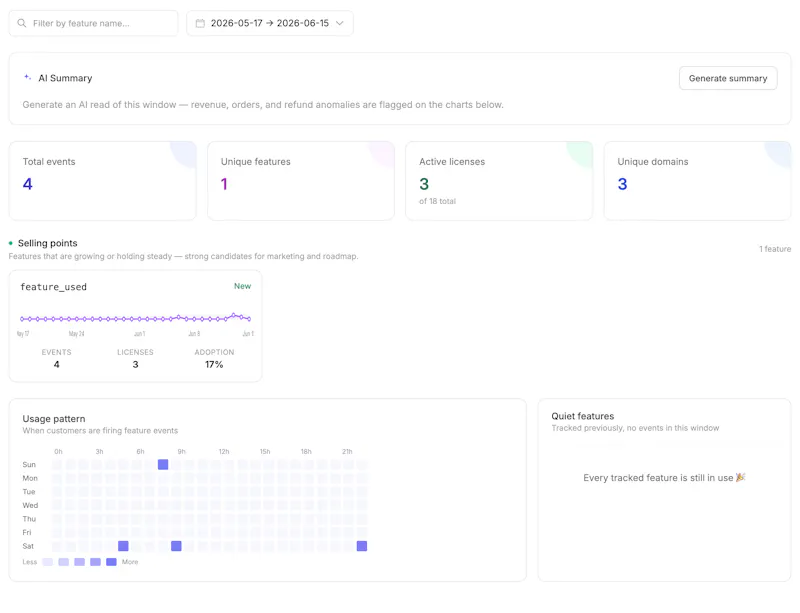Screen dimensions: 800x613
Task: Click the Active licenses card label
Action: [x=452, y=162]
